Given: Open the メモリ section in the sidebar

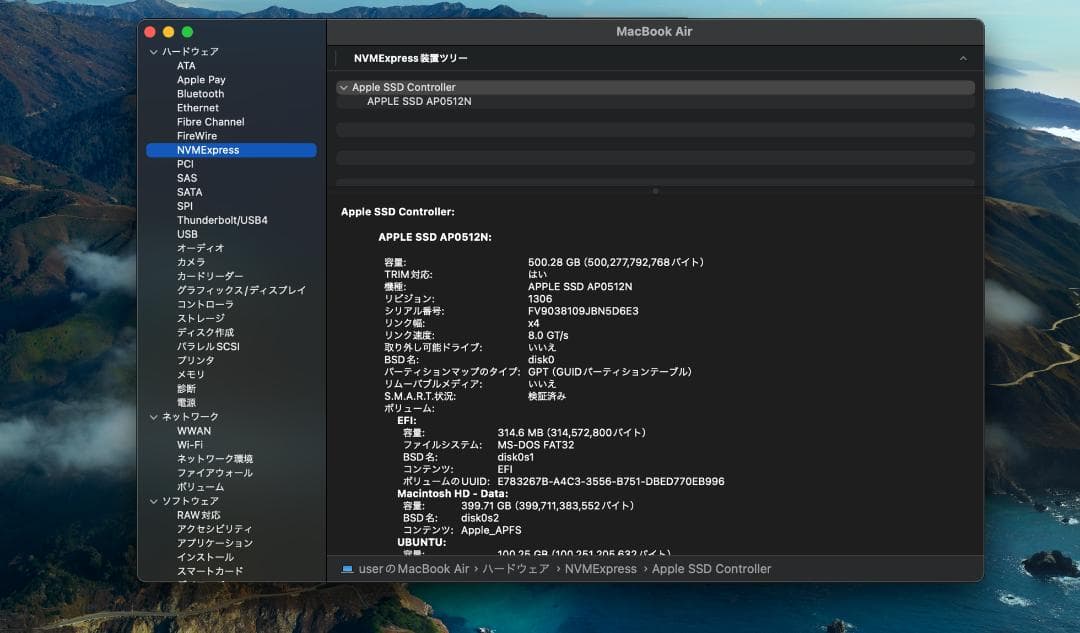Looking at the screenshot, I should [191, 373].
